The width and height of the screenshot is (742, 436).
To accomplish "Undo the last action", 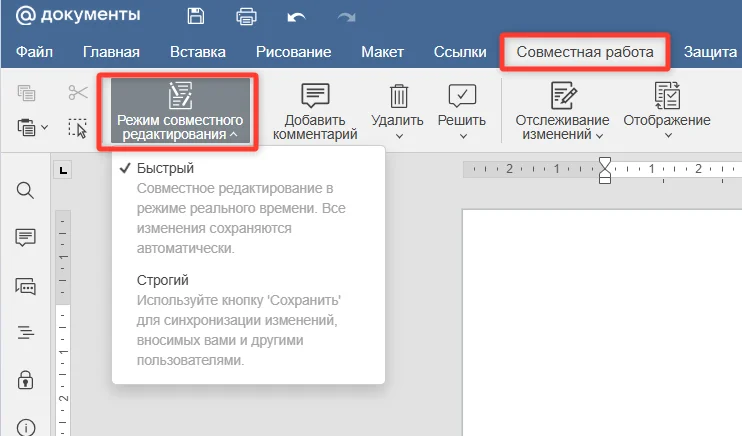I will pyautogui.click(x=296, y=18).
